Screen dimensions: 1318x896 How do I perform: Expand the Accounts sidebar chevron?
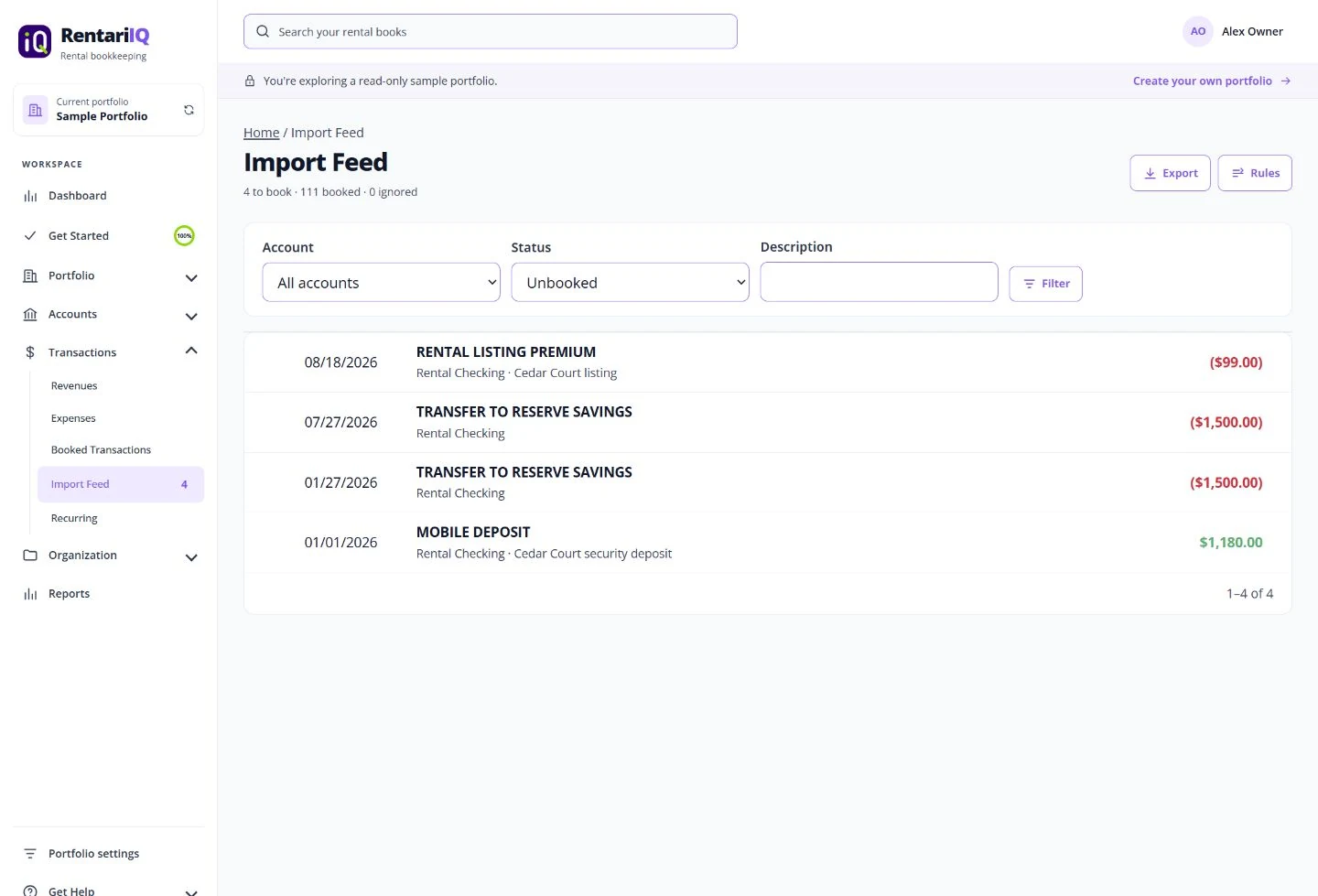[191, 317]
